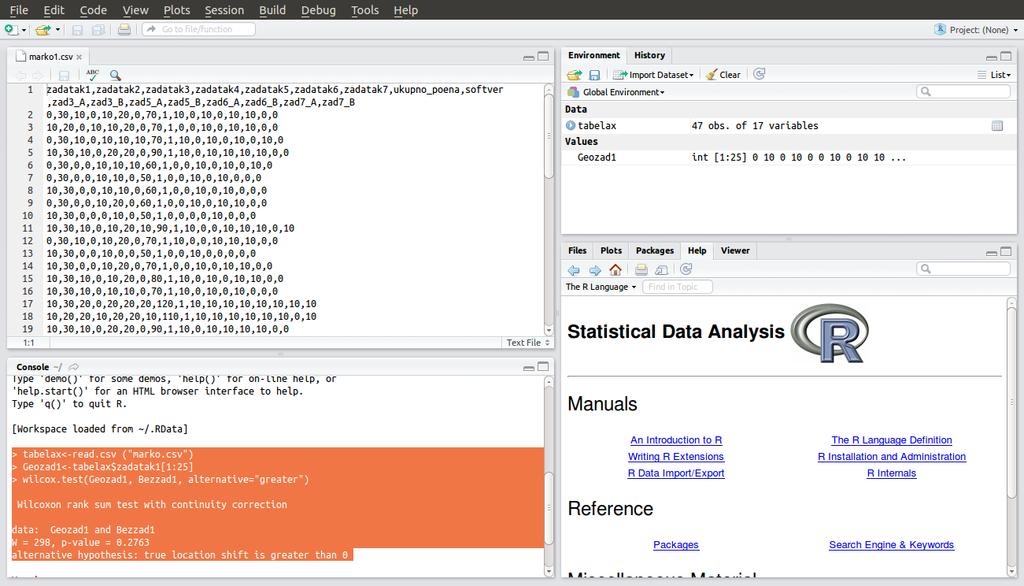Open the R Data Import/Export link
The height and width of the screenshot is (586, 1024).
[x=676, y=473]
